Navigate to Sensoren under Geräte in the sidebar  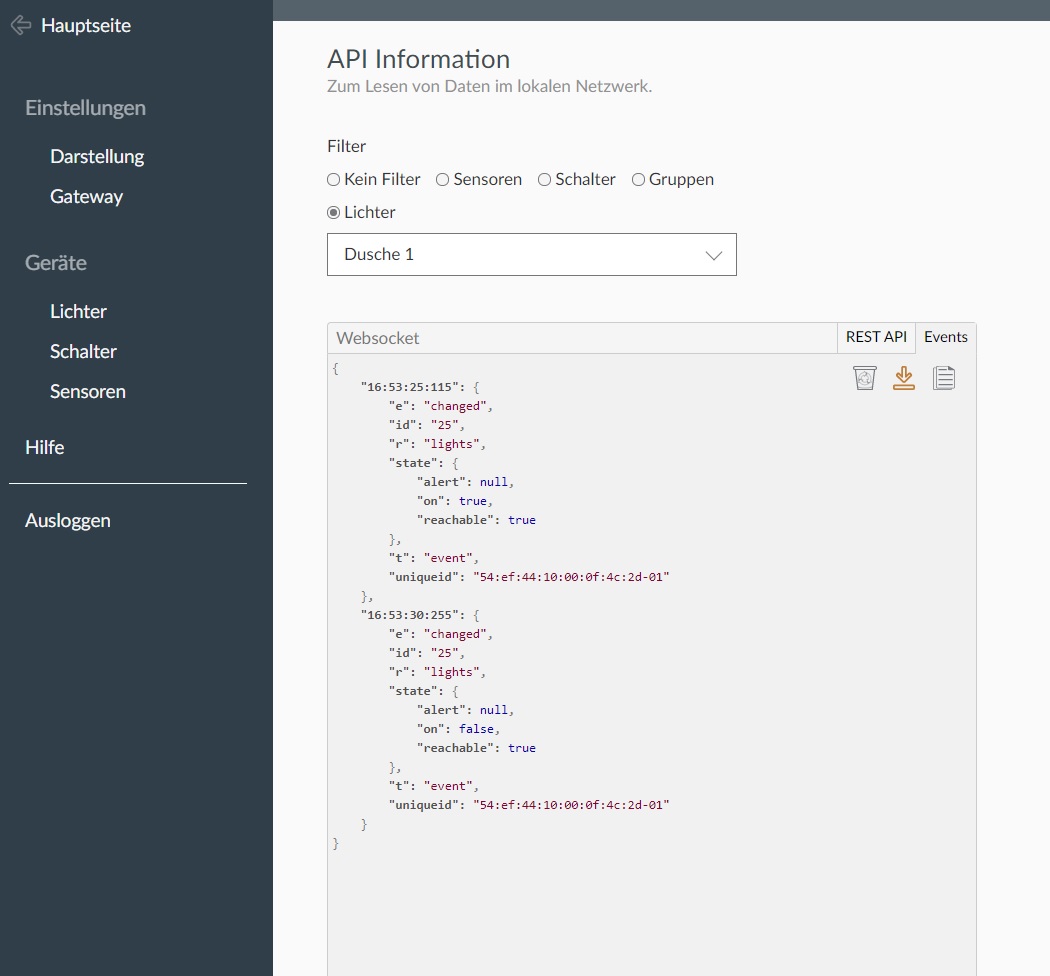(88, 391)
